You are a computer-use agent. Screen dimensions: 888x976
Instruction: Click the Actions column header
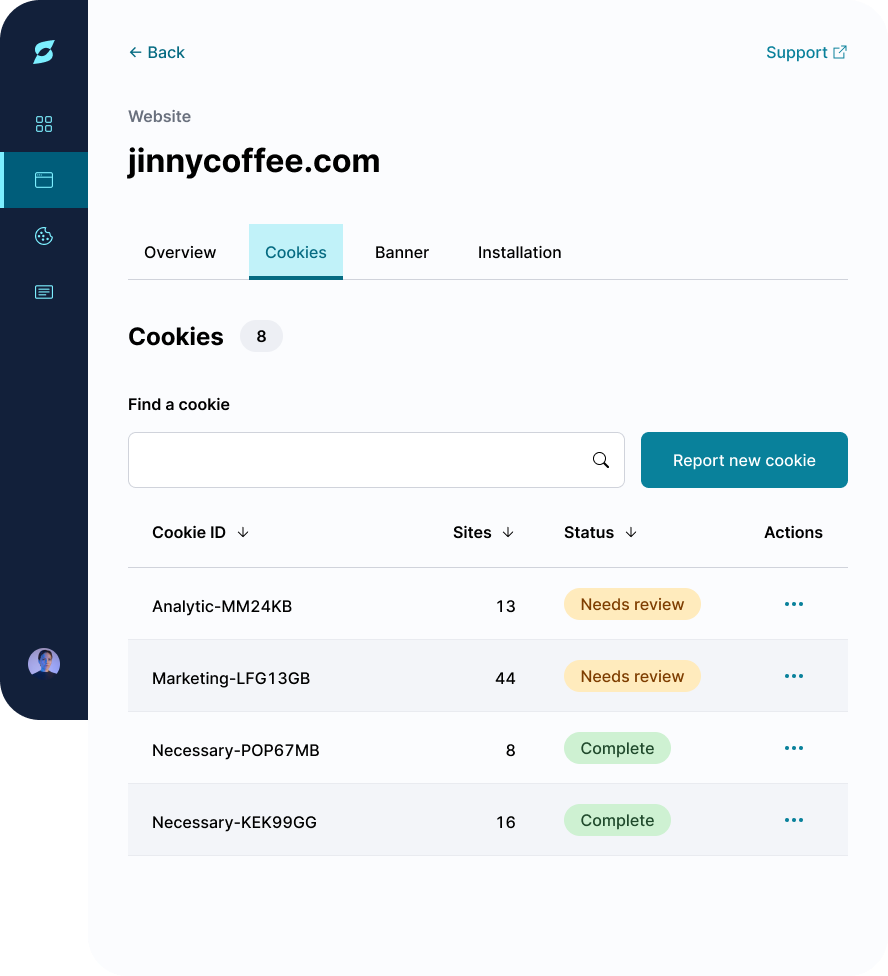(x=793, y=532)
